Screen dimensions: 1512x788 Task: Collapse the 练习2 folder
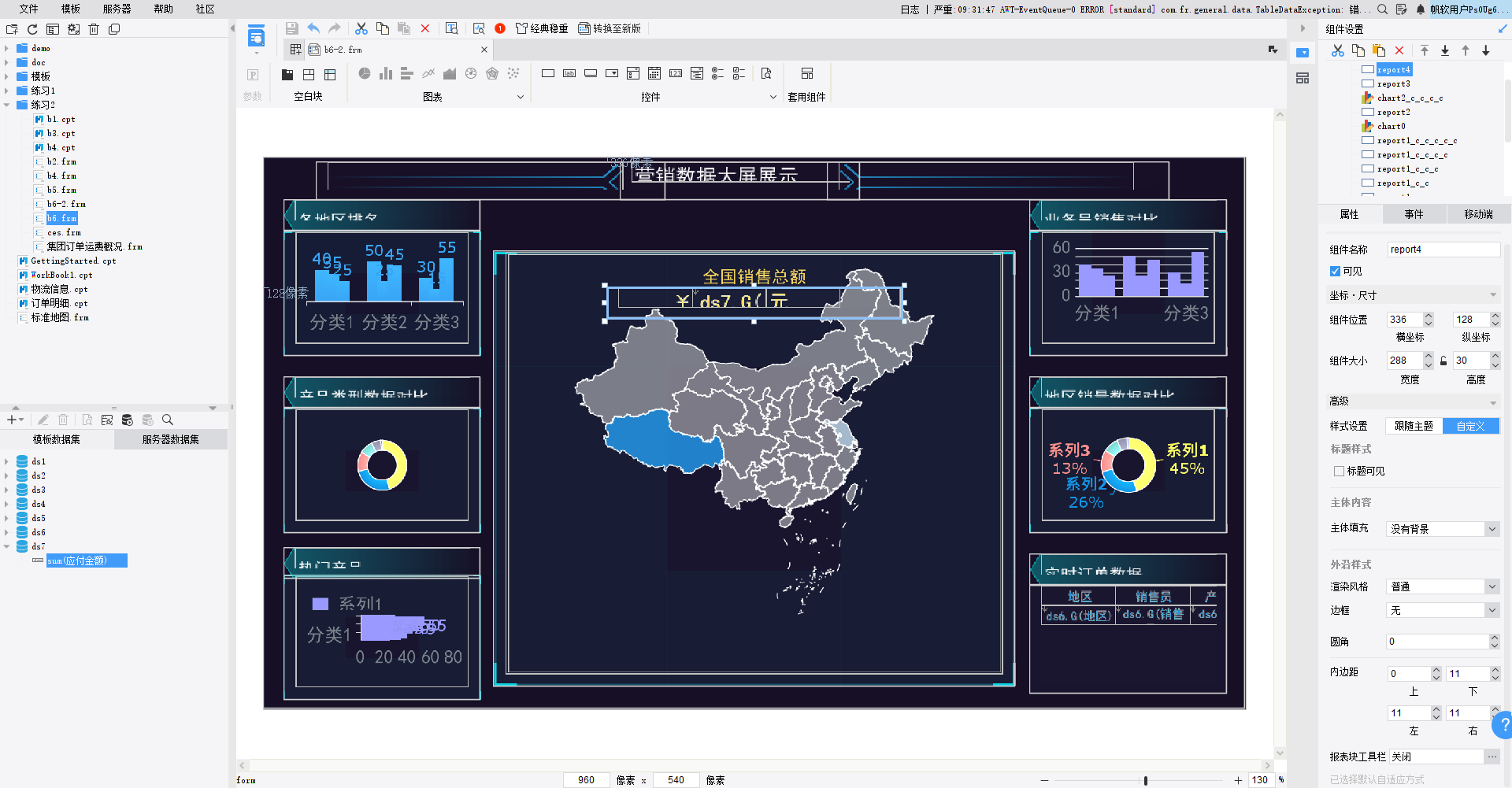coord(6,105)
